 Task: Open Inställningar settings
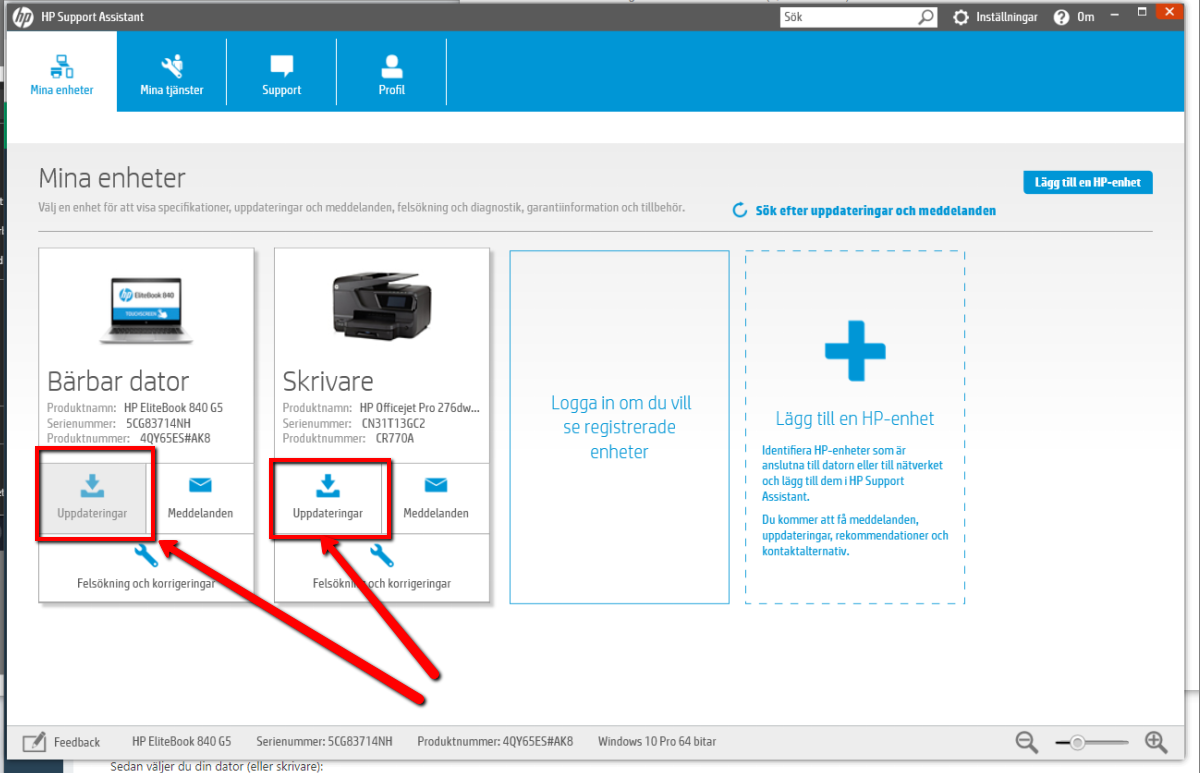pos(995,17)
